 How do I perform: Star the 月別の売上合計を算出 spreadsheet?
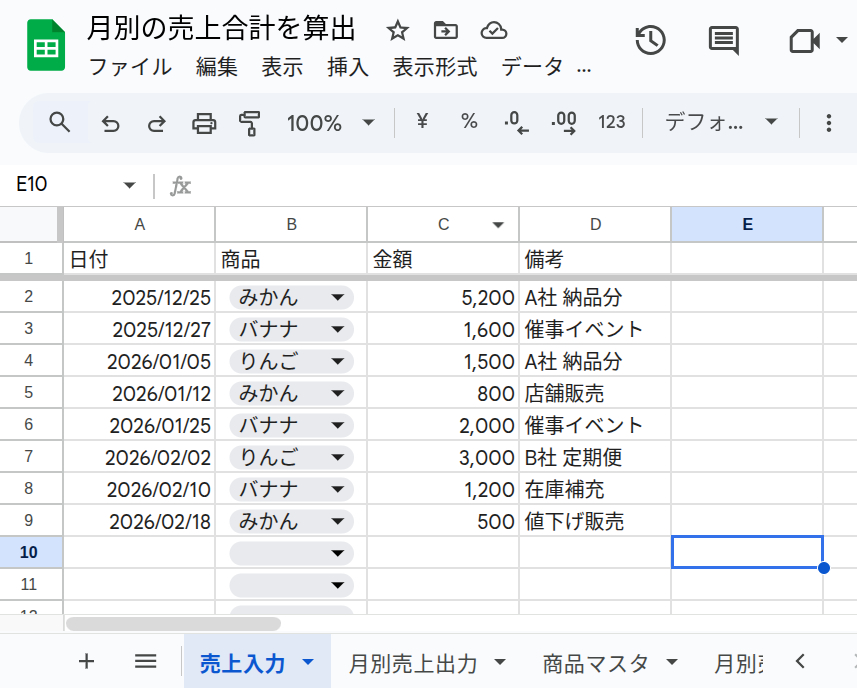[397, 31]
